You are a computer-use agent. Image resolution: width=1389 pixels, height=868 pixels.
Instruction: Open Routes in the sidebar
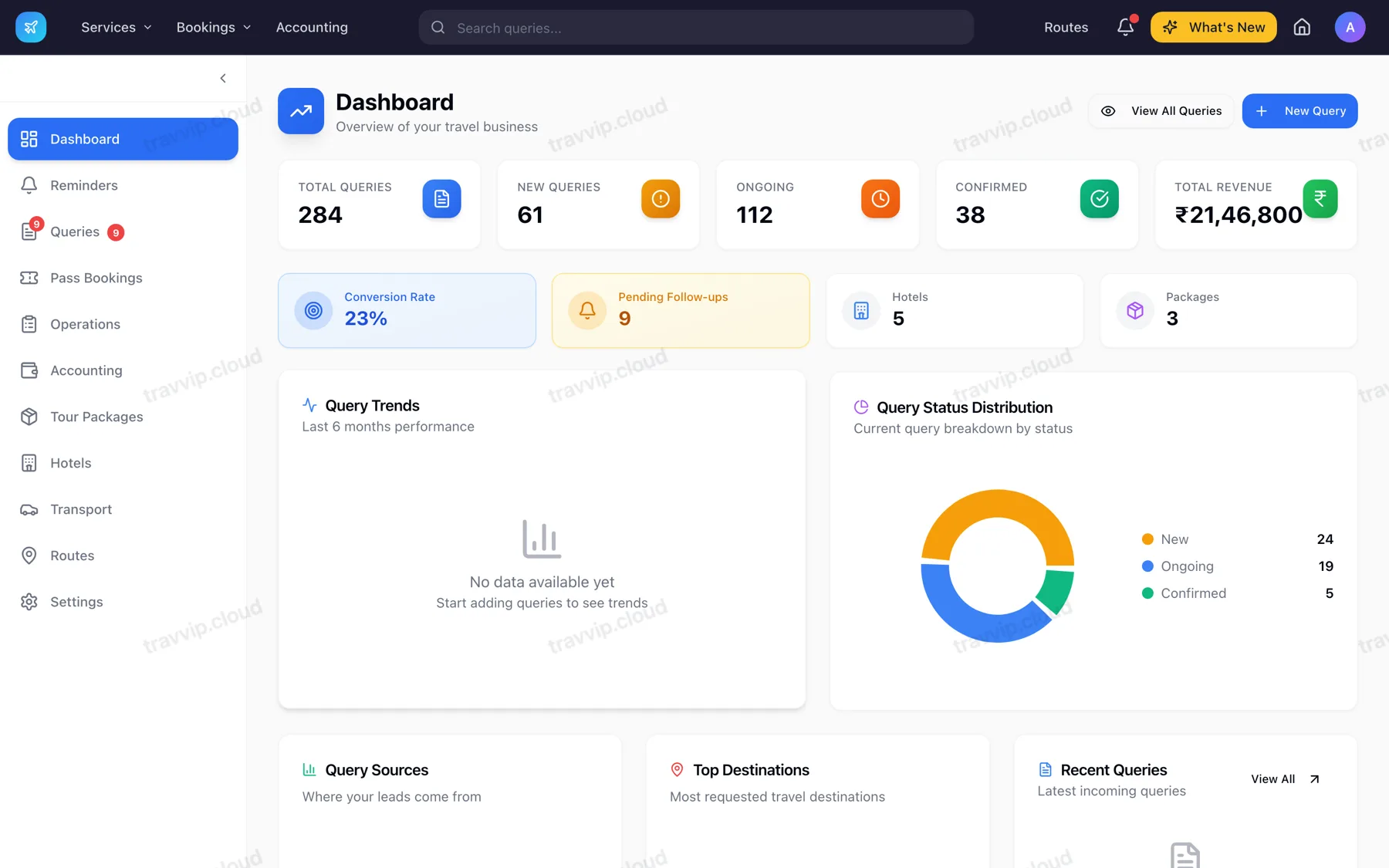[123, 556]
